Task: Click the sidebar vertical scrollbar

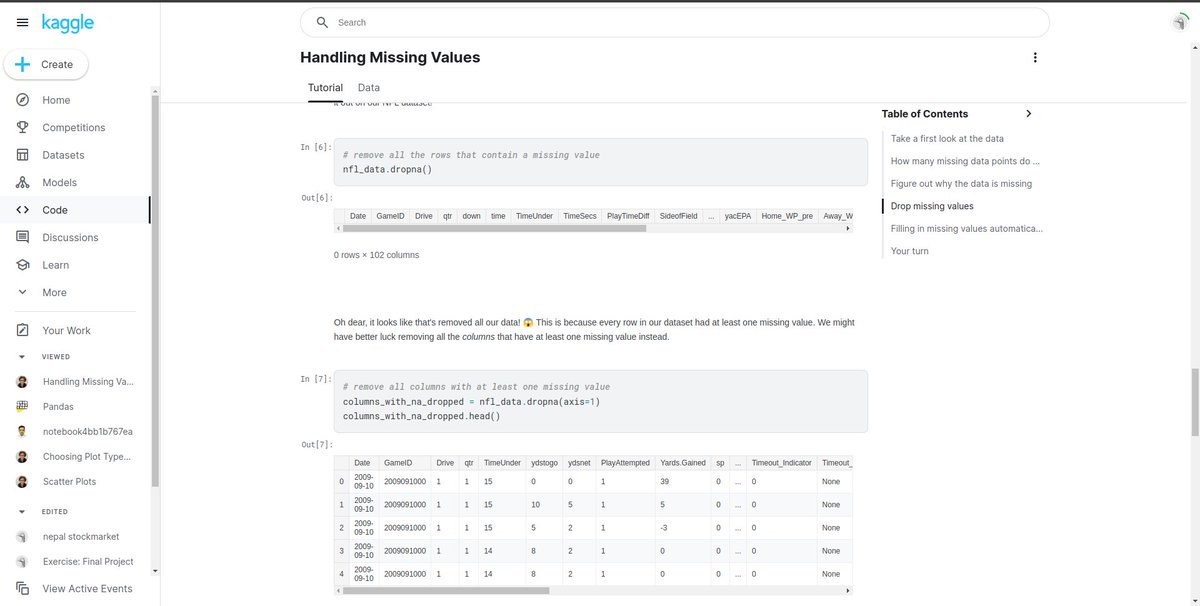Action: point(154,290)
